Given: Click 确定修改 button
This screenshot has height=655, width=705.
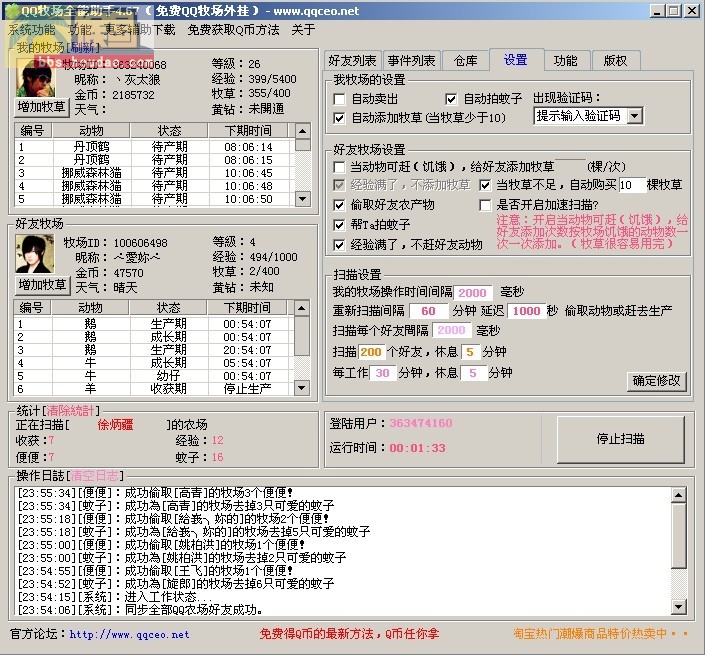Looking at the screenshot, I should coord(656,381).
